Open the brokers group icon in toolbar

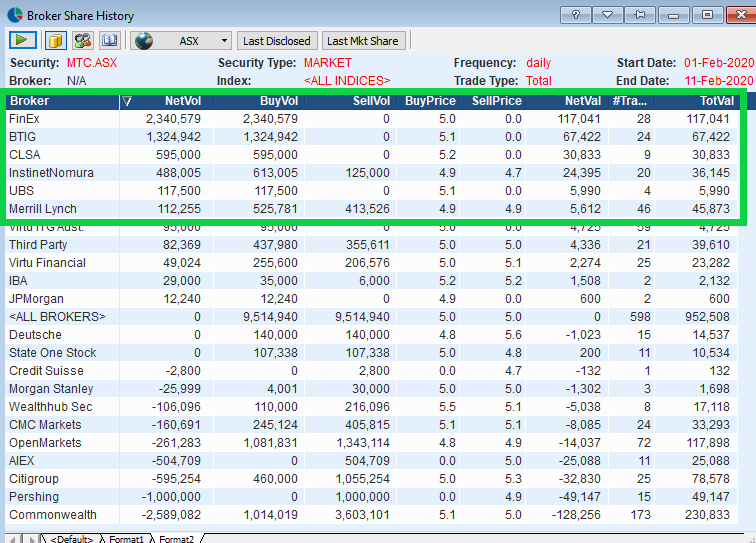pos(82,41)
